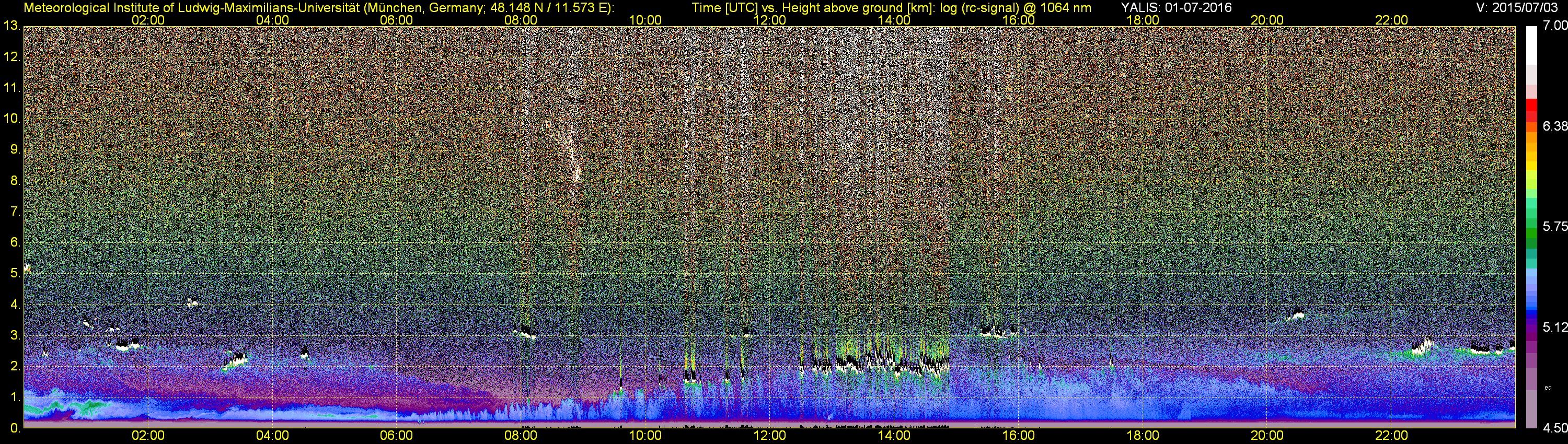Screen dimensions: 1568x444
Task: Click the 20:00 label on bottom time axis
Action: pos(1267,436)
